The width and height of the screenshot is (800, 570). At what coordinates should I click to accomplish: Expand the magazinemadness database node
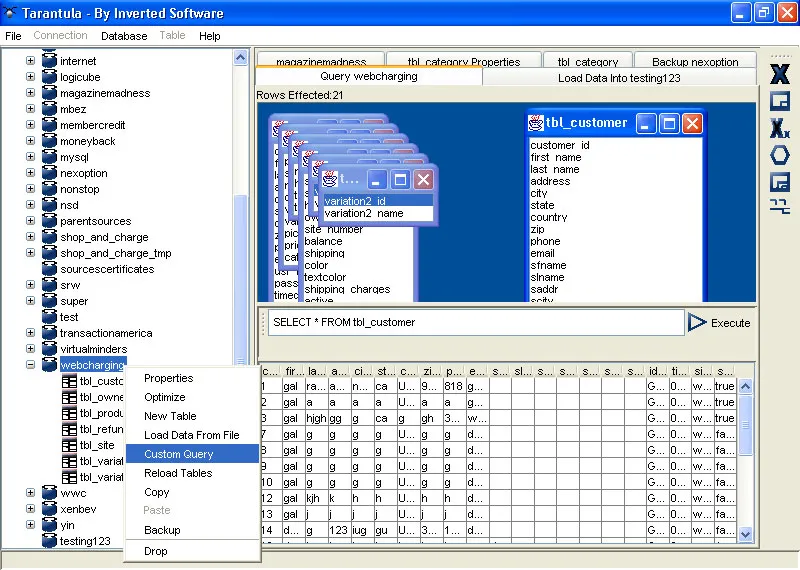(x=30, y=93)
